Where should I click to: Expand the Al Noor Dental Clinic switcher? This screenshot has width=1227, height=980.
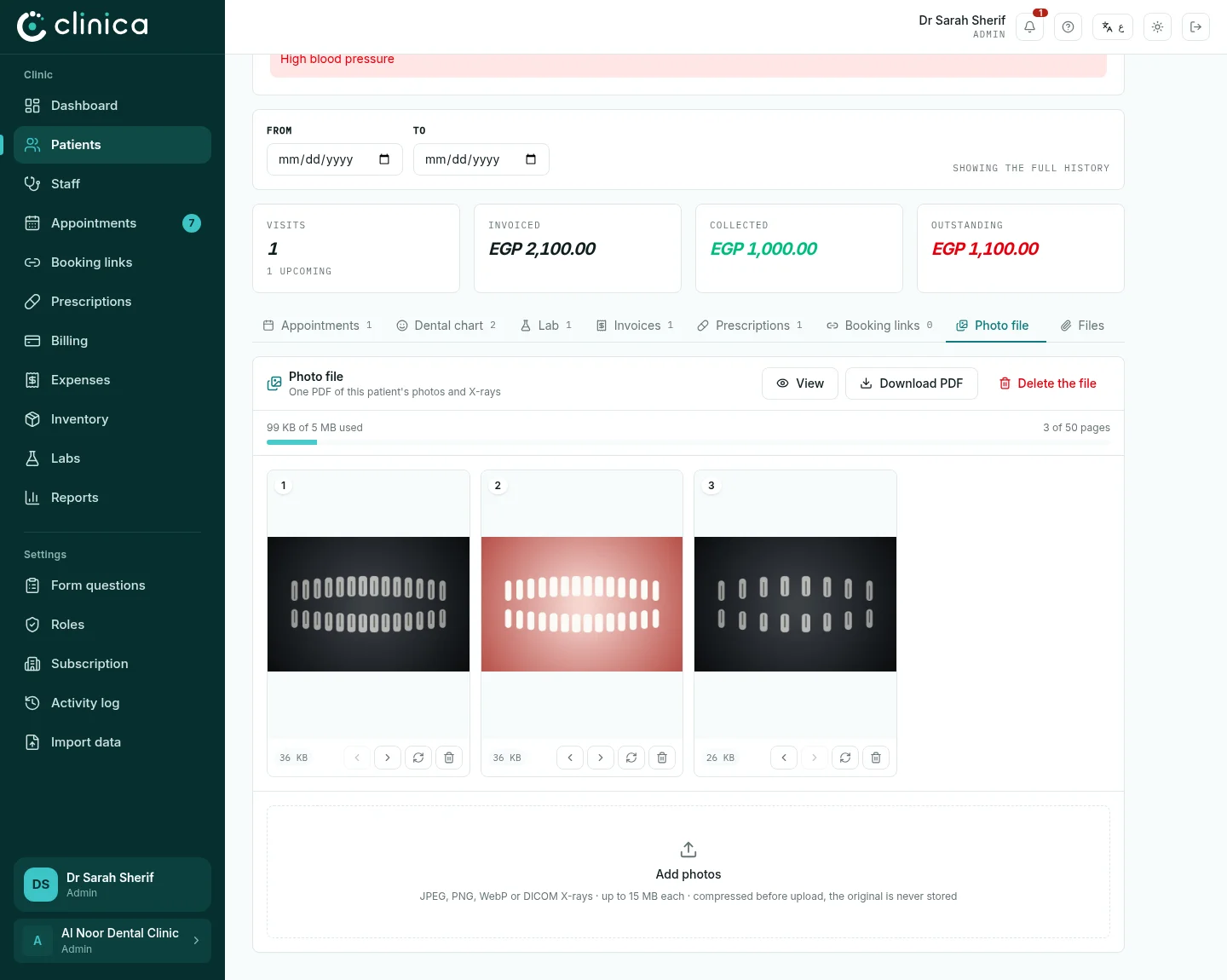point(112,941)
